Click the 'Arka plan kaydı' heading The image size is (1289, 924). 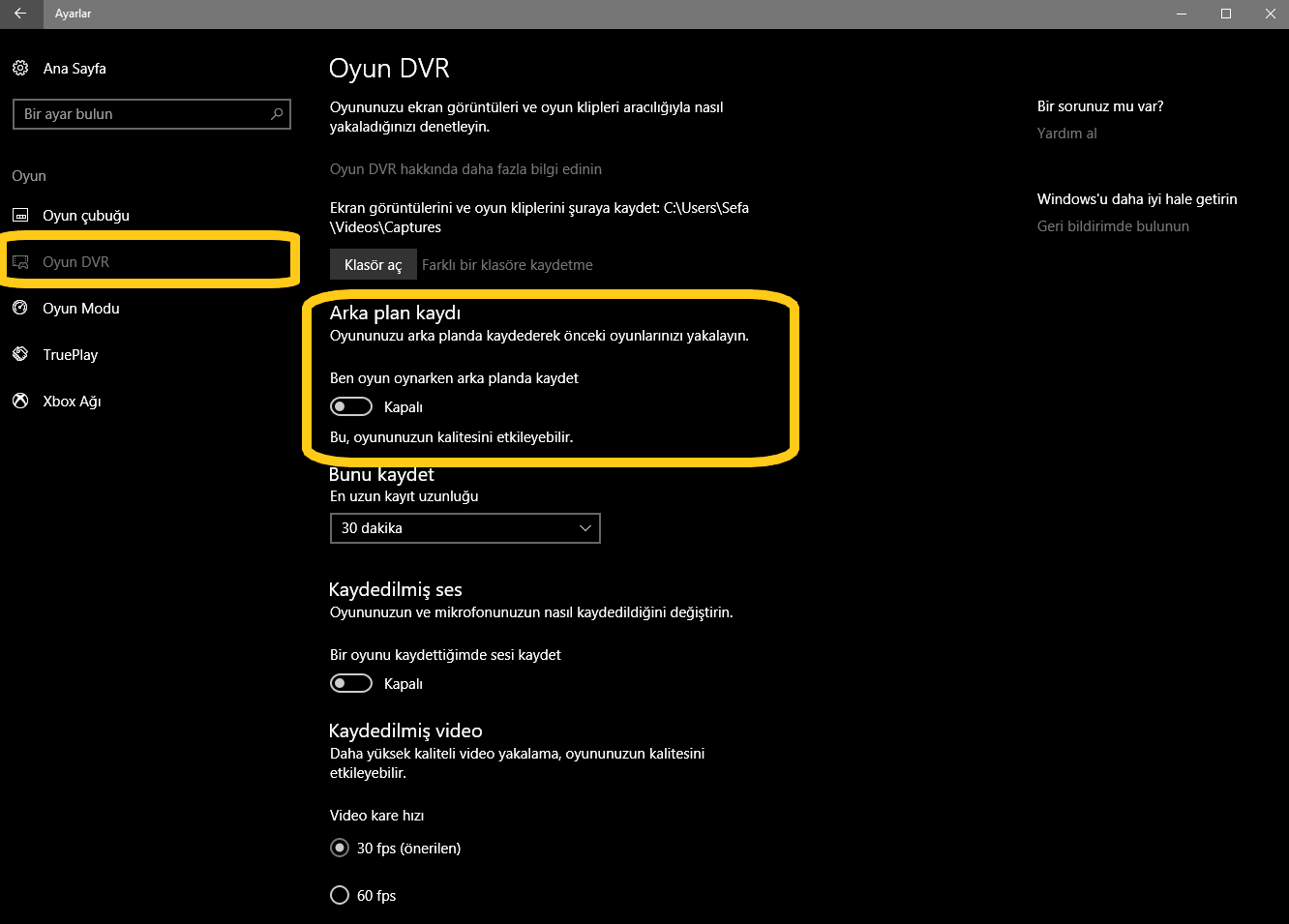click(395, 313)
